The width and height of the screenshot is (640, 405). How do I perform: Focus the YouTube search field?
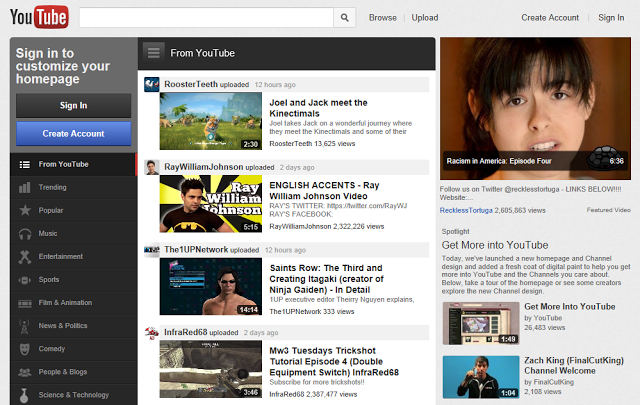(207, 18)
